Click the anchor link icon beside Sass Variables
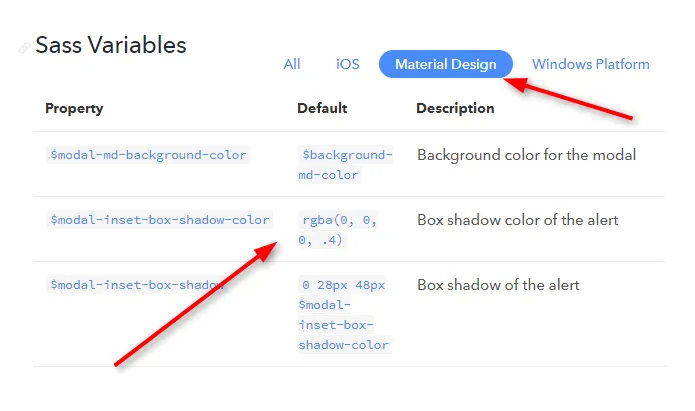This screenshot has width=695, height=411. pos(24,47)
